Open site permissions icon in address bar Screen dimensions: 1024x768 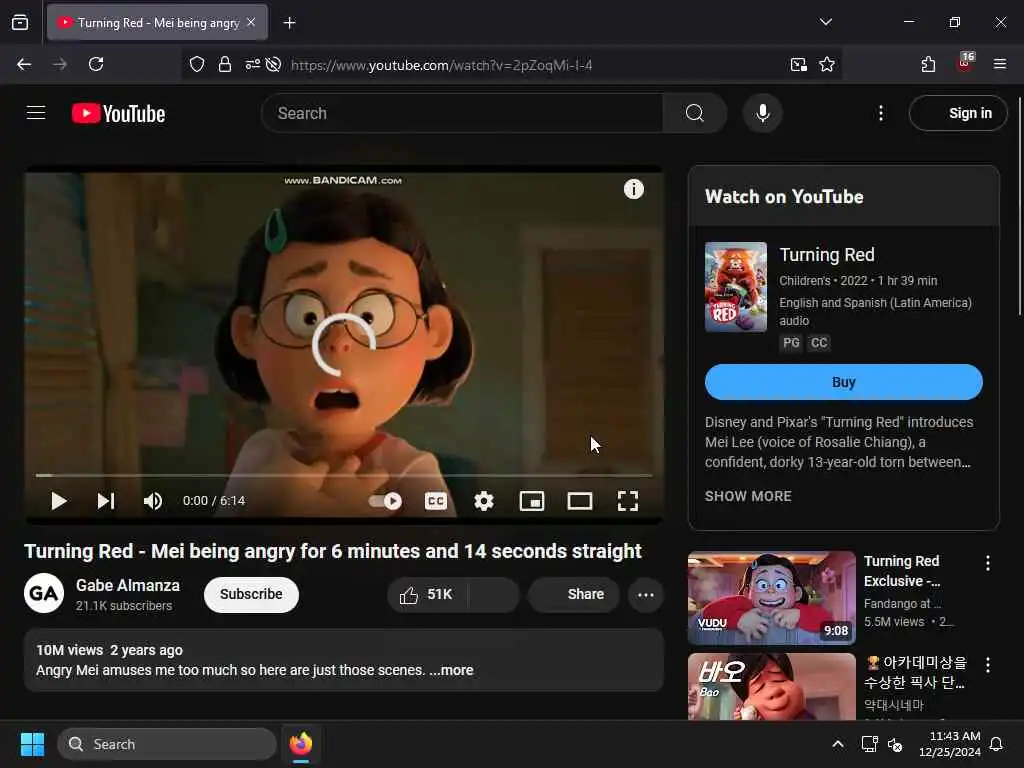click(x=252, y=64)
